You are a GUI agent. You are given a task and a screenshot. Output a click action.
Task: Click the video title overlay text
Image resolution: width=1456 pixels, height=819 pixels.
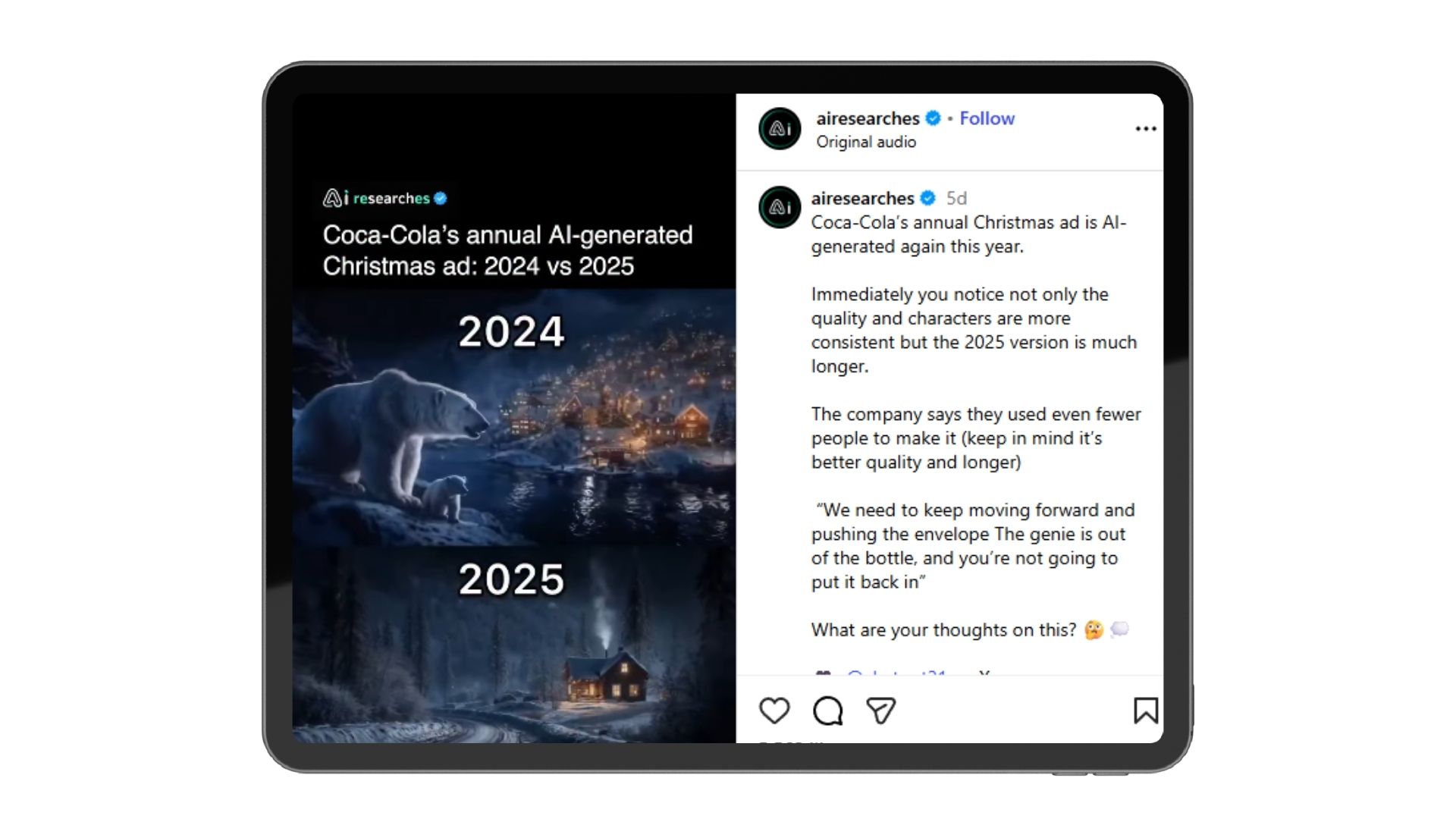(507, 250)
